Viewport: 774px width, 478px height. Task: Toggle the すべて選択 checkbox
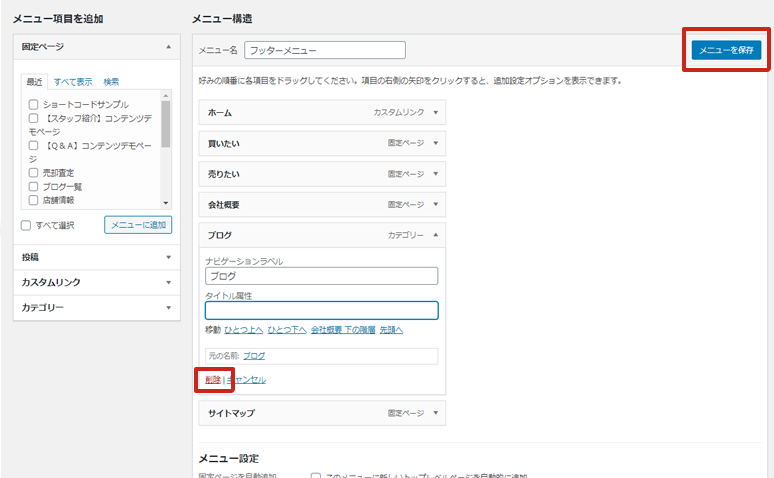point(27,225)
